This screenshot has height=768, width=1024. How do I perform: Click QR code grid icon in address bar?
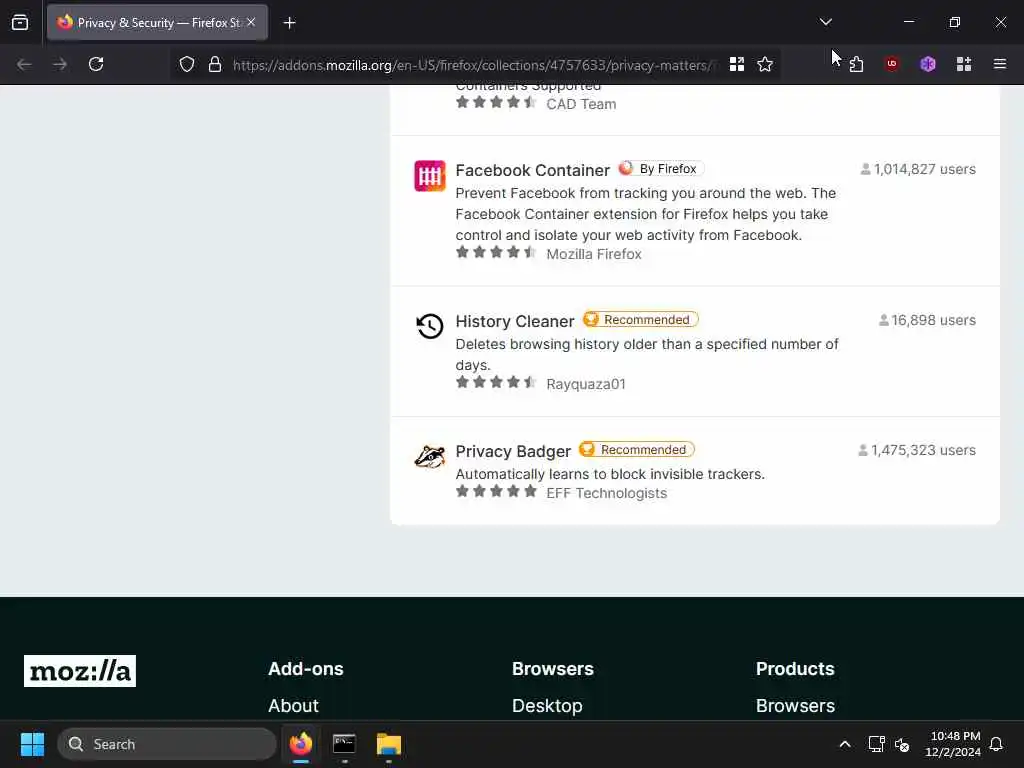click(737, 64)
